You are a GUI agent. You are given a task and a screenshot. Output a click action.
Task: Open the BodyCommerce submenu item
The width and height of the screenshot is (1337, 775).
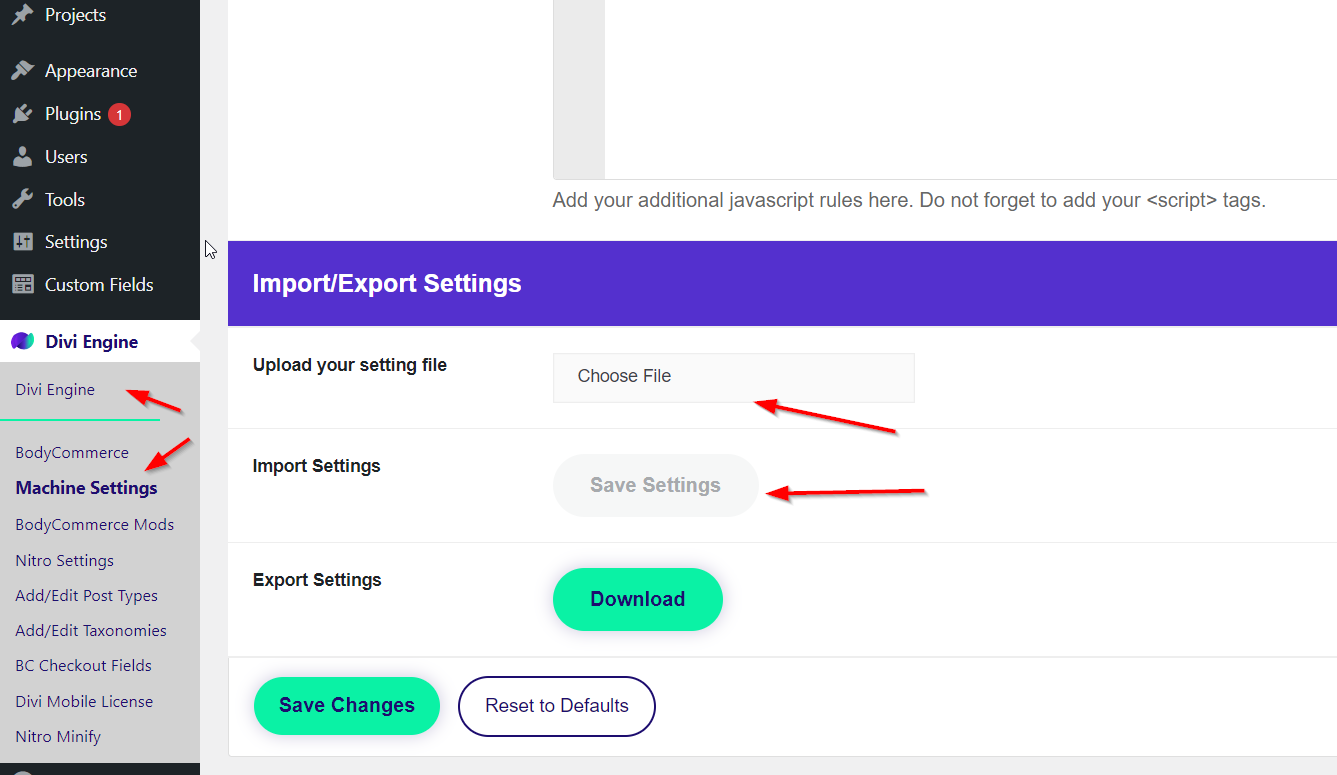pos(72,453)
